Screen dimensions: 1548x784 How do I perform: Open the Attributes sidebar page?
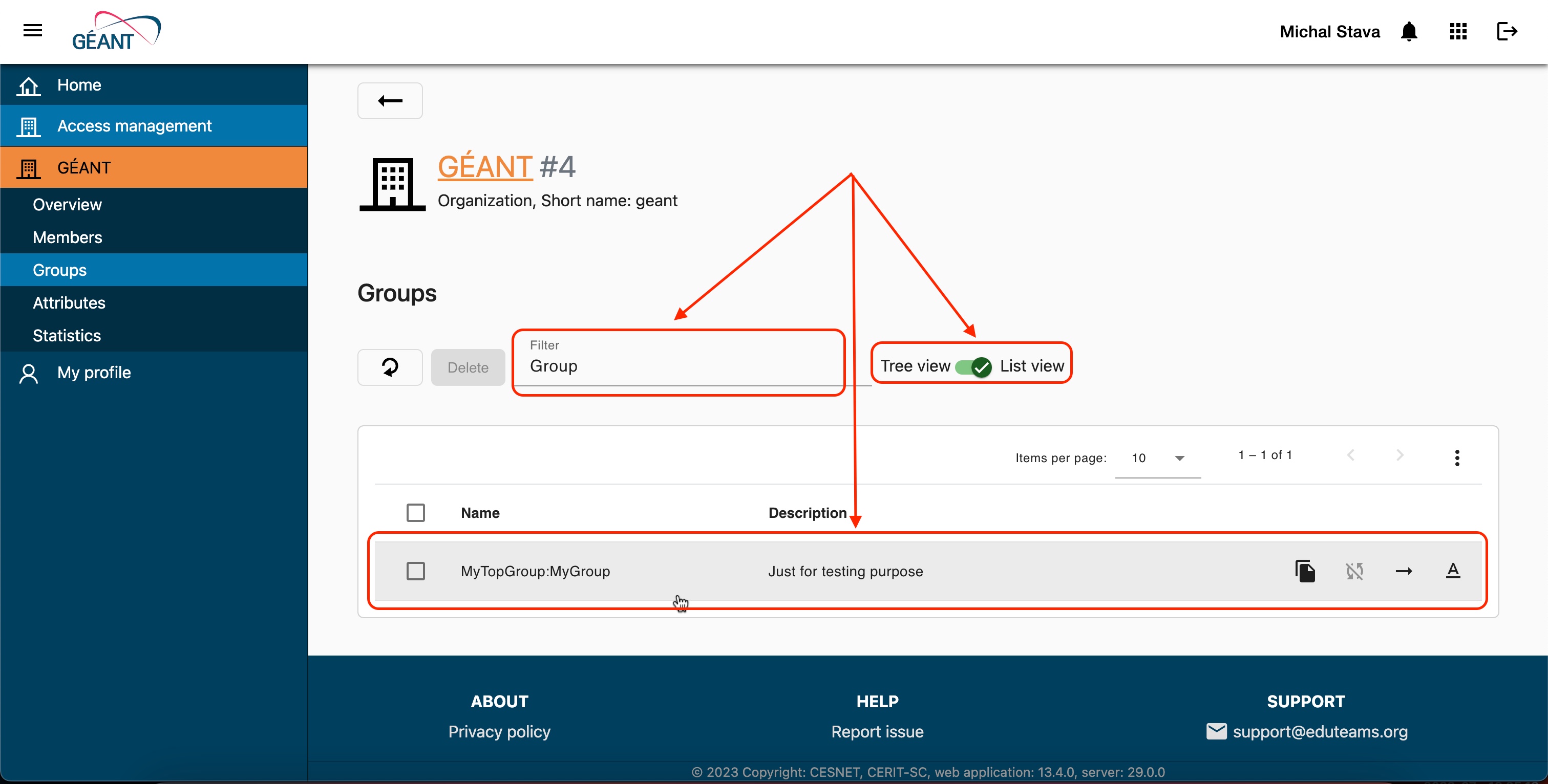coord(154,303)
